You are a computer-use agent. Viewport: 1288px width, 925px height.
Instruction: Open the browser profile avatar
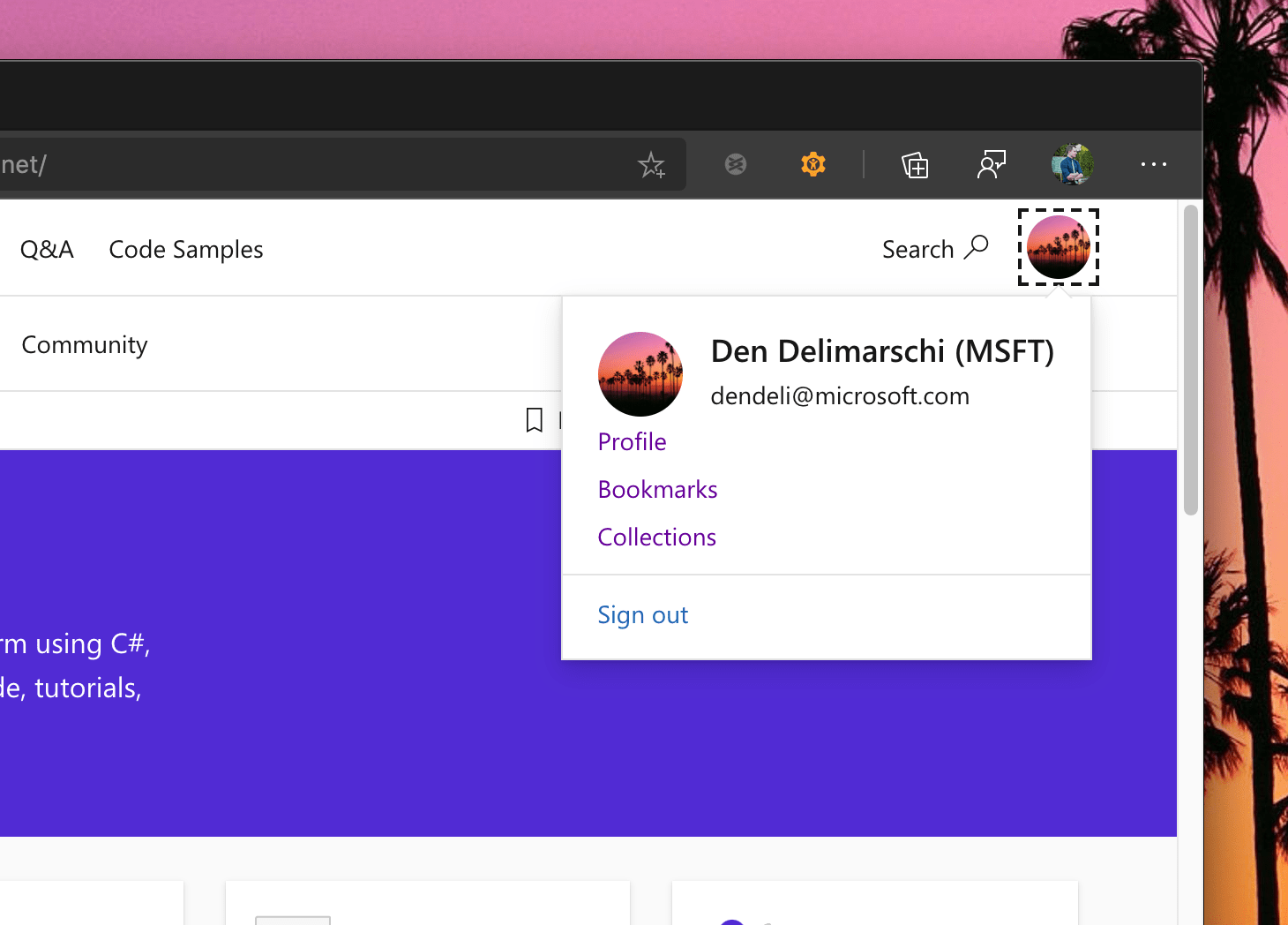1073,164
